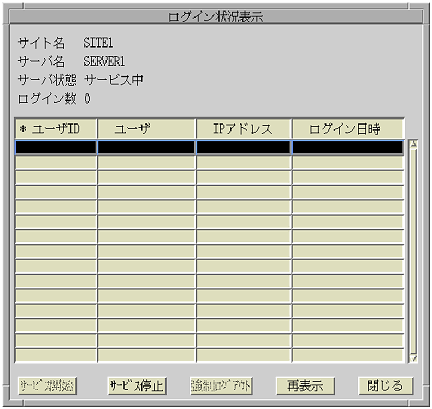This screenshot has width=432, height=409.
Task: Click the ログイン数 label
Action: pyautogui.click(x=47, y=99)
